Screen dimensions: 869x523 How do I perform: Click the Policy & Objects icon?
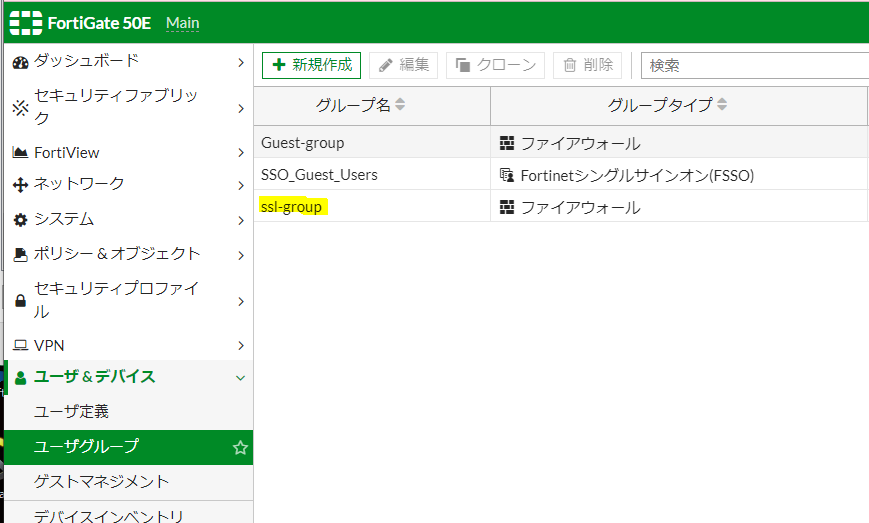tap(21, 255)
